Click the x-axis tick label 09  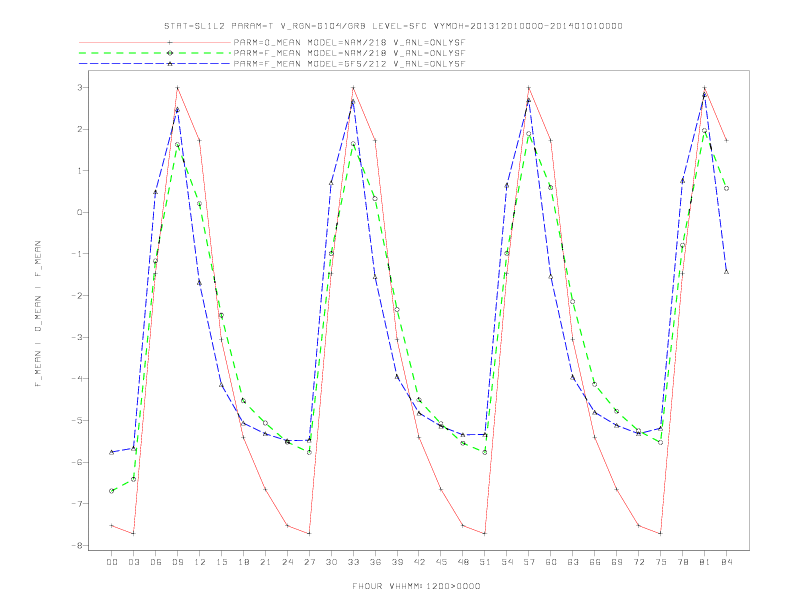coord(177,562)
